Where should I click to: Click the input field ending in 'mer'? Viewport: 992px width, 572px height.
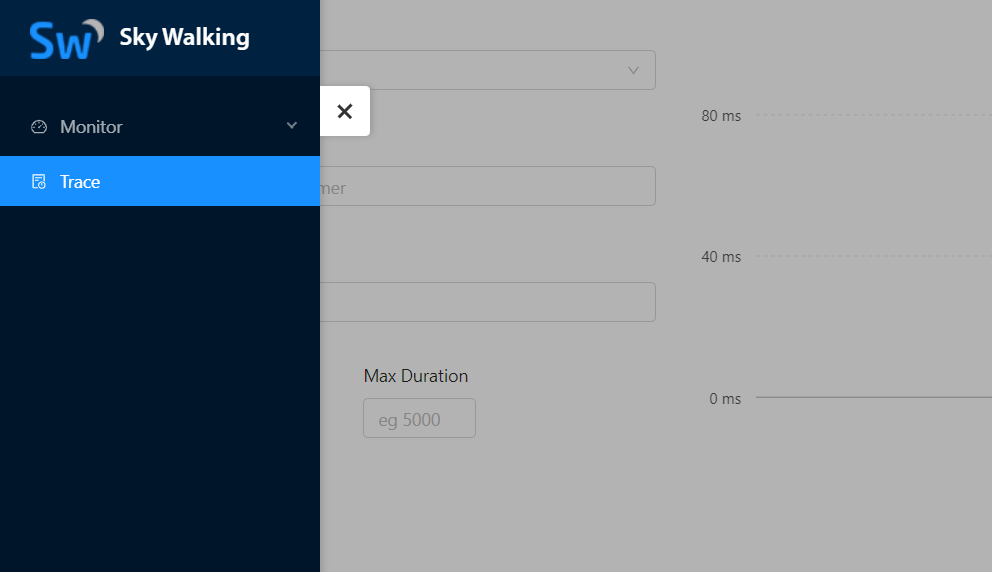point(488,186)
